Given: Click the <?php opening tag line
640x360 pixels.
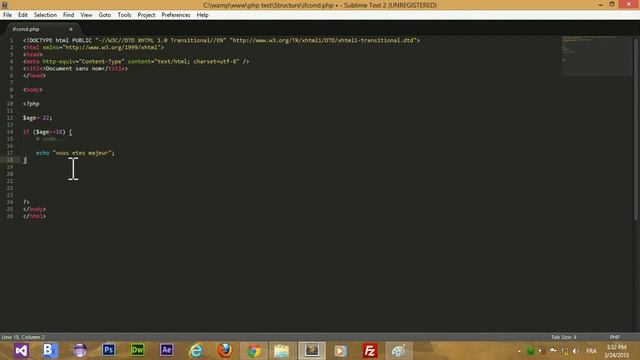Looking at the screenshot, I should click(31, 104).
